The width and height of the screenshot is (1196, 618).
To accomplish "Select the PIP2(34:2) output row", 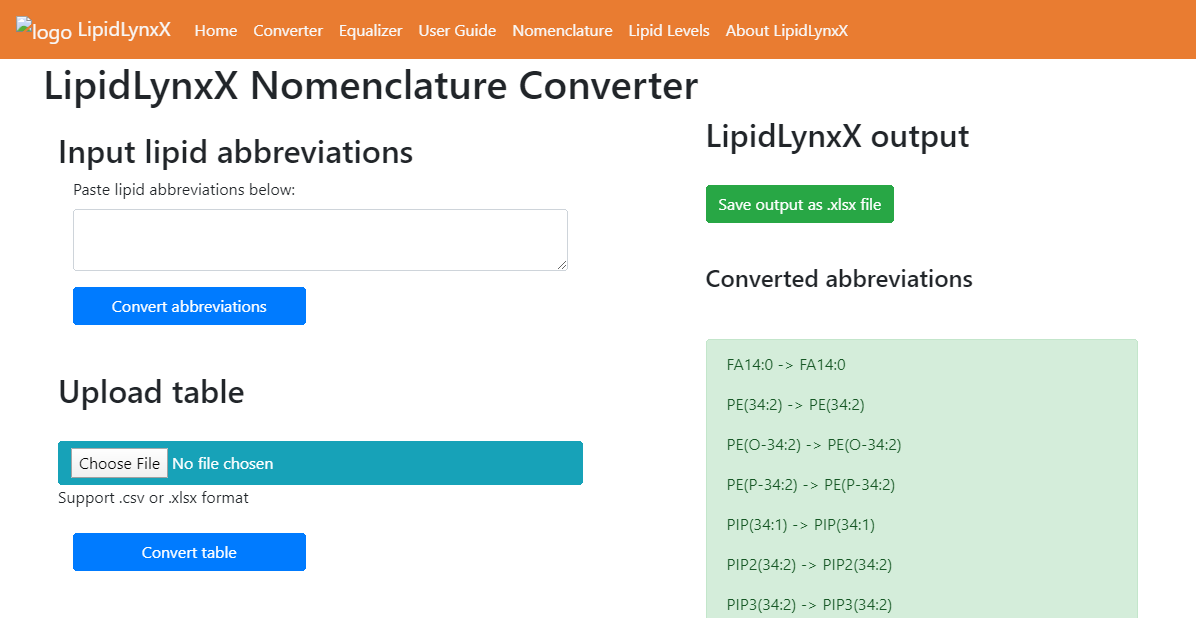I will (807, 564).
